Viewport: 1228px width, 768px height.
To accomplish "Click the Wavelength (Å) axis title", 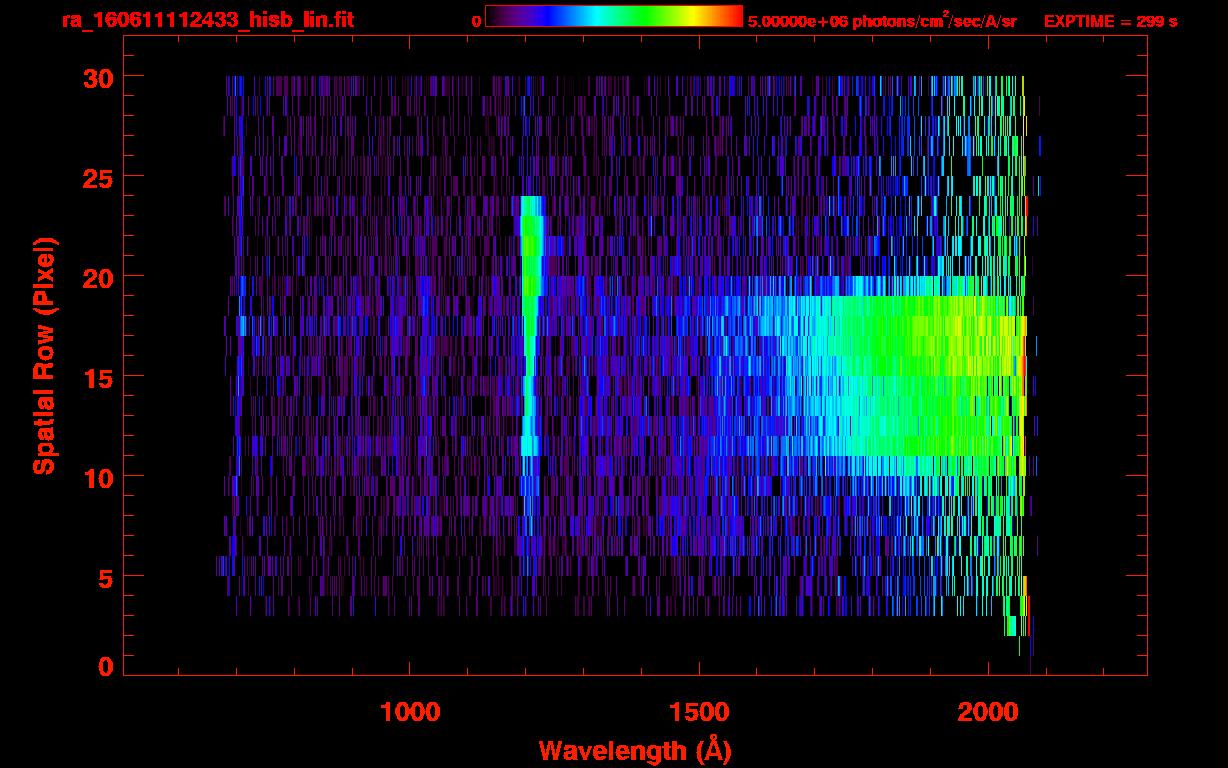I will (x=635, y=750).
